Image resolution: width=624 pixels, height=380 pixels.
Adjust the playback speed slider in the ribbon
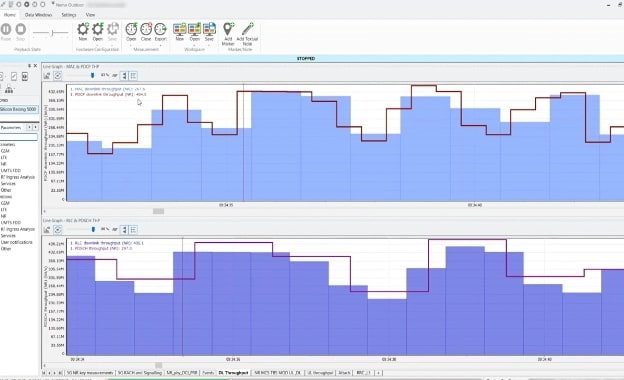pos(51,33)
